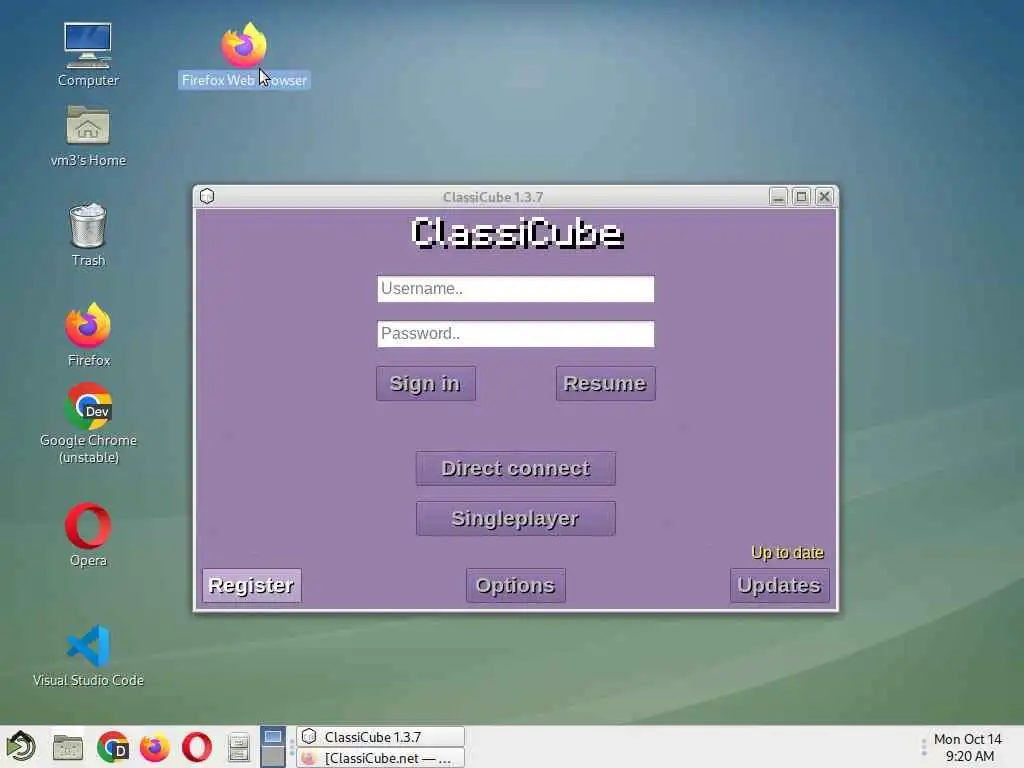
Task: Select the vm3's Home folder icon
Action: (88, 136)
